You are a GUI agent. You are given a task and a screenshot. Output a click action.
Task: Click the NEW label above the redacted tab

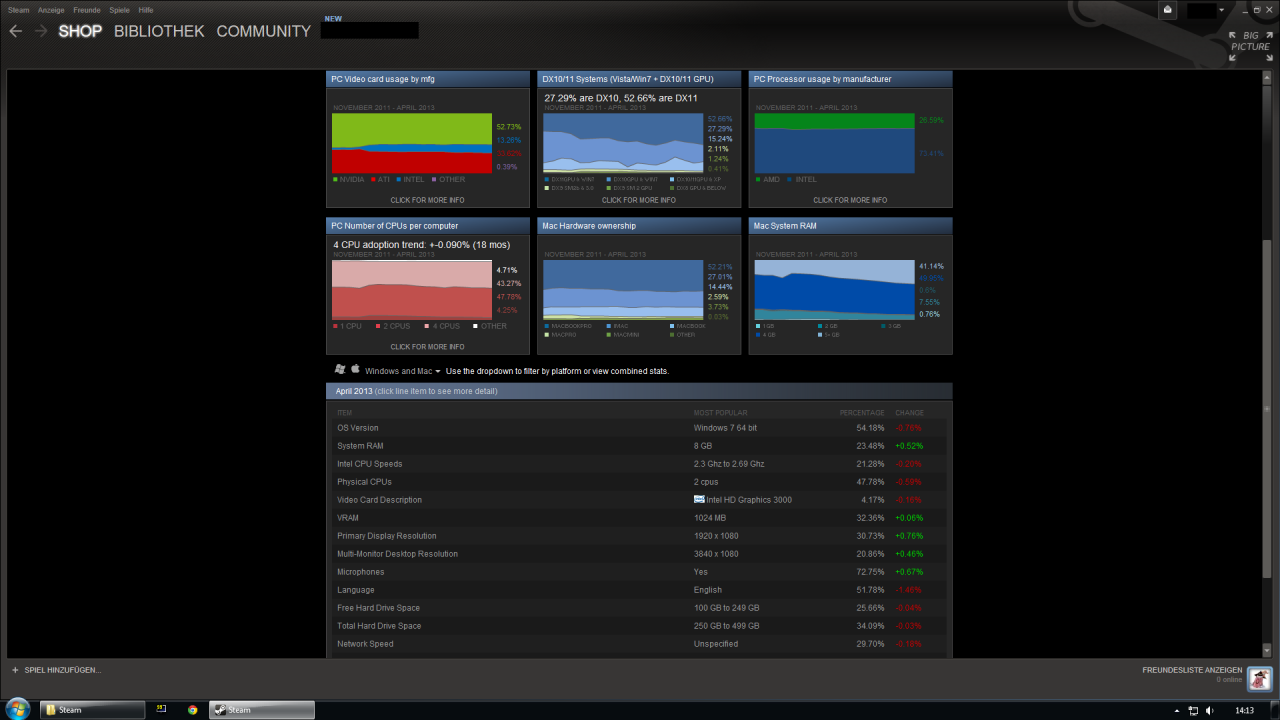click(x=333, y=18)
